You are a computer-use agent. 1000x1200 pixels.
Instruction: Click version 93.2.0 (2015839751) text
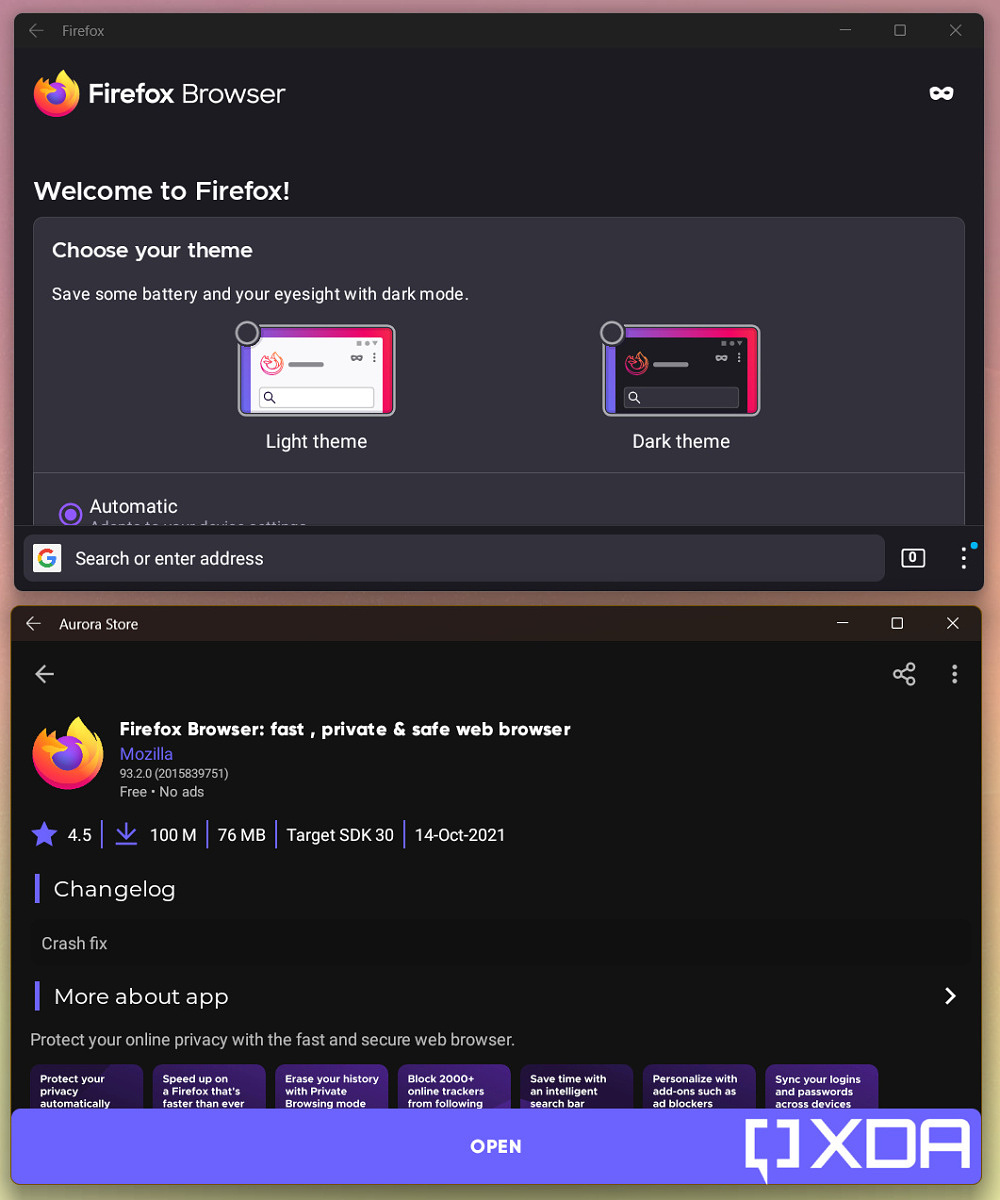tap(175, 774)
